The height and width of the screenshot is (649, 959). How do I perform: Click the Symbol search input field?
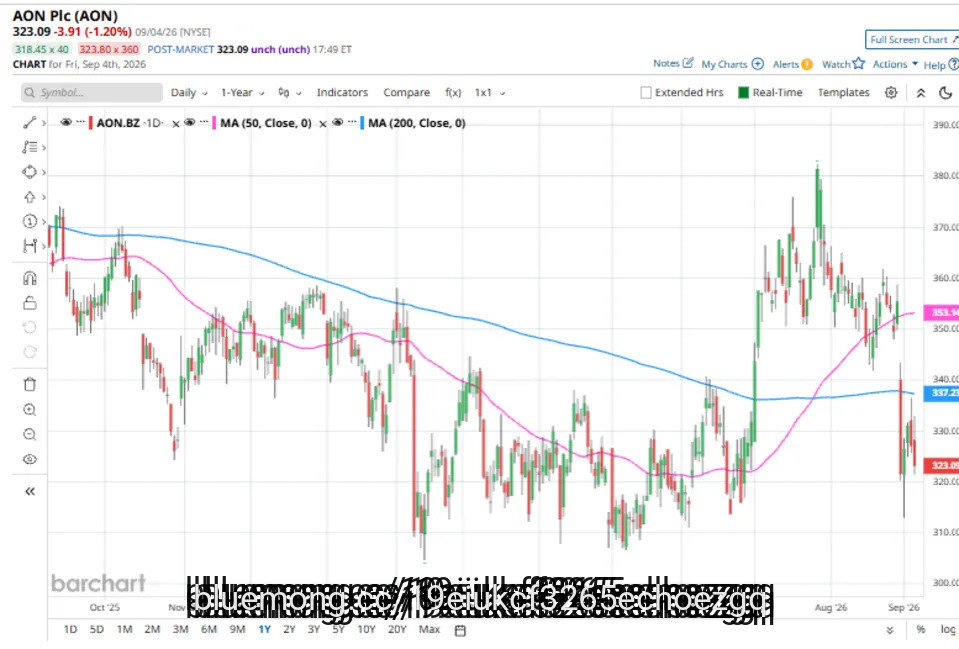(92, 92)
